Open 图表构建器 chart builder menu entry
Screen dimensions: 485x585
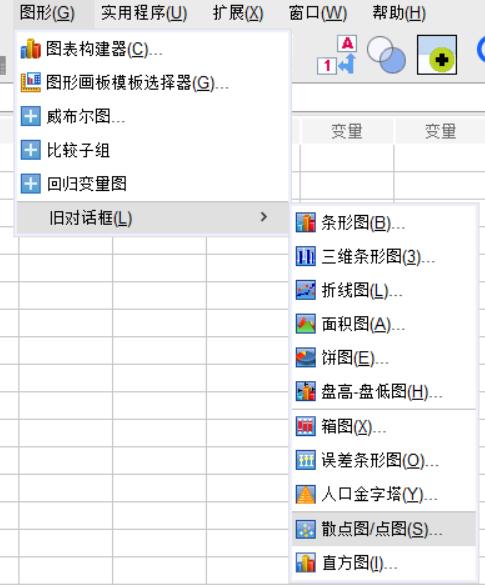153,49
